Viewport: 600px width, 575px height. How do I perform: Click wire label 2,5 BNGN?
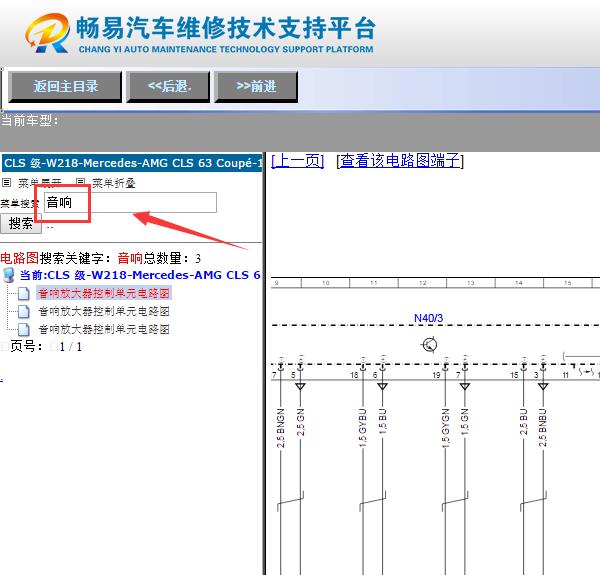click(x=280, y=428)
